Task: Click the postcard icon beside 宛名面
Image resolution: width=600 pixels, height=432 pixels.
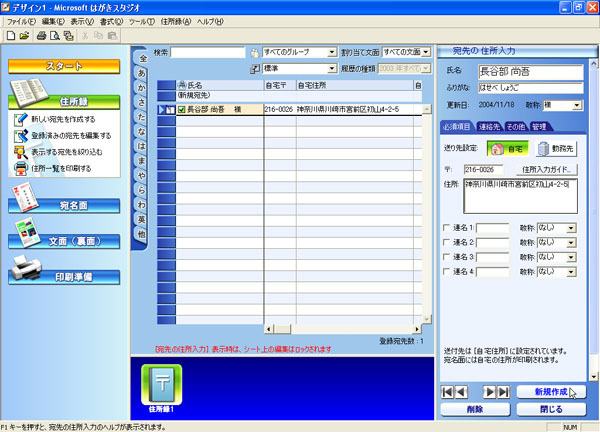Action: (25, 196)
